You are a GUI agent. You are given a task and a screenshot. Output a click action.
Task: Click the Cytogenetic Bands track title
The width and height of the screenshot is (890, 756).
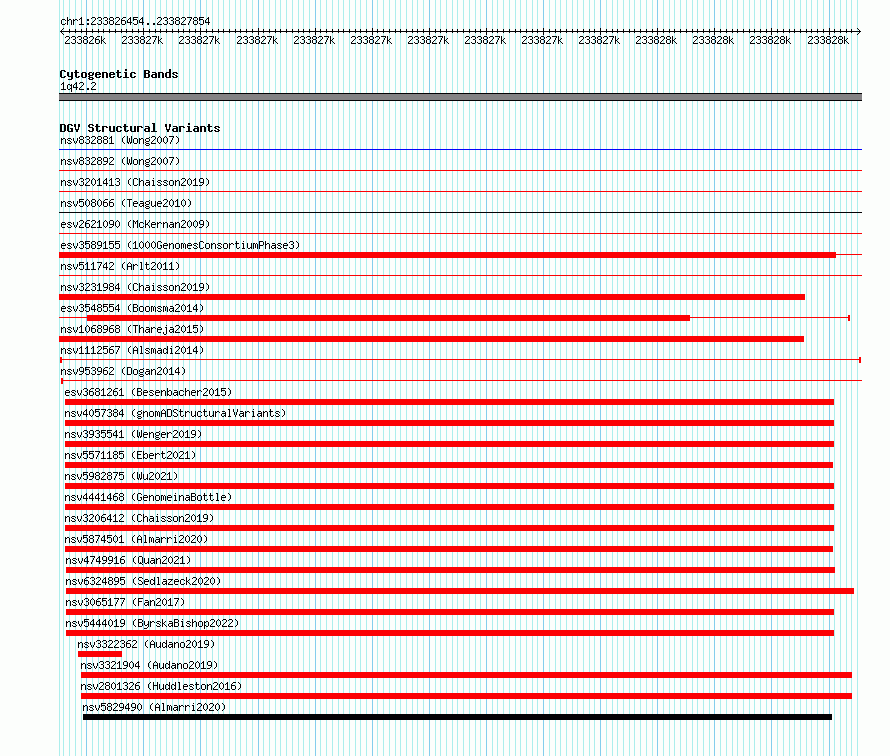119,74
